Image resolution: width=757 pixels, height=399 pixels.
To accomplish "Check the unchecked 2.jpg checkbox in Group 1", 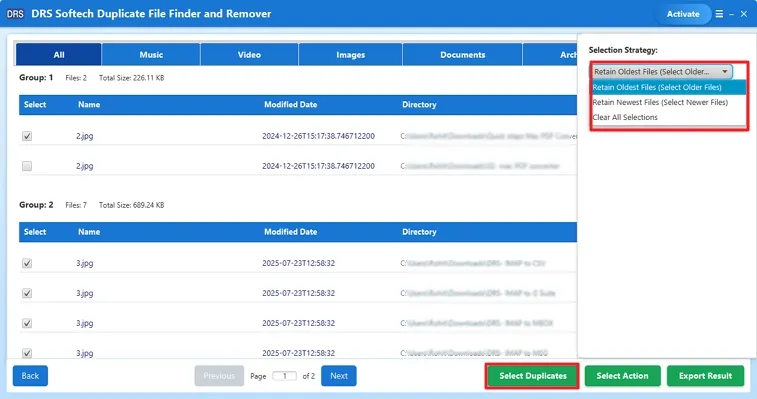I will click(x=27, y=166).
